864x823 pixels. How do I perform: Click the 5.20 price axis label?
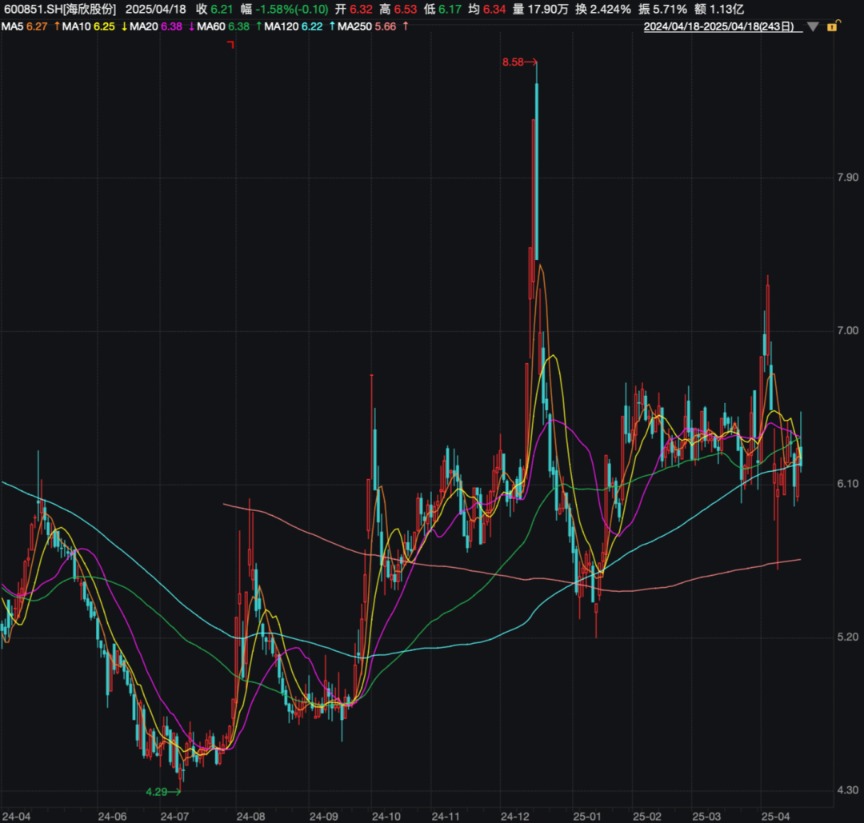pos(846,637)
